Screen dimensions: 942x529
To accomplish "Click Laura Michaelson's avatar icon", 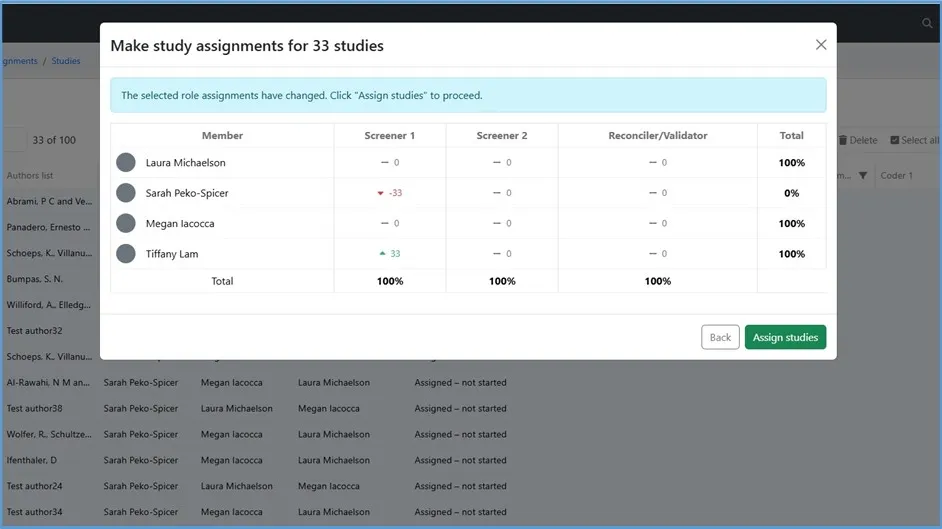I will tap(126, 163).
